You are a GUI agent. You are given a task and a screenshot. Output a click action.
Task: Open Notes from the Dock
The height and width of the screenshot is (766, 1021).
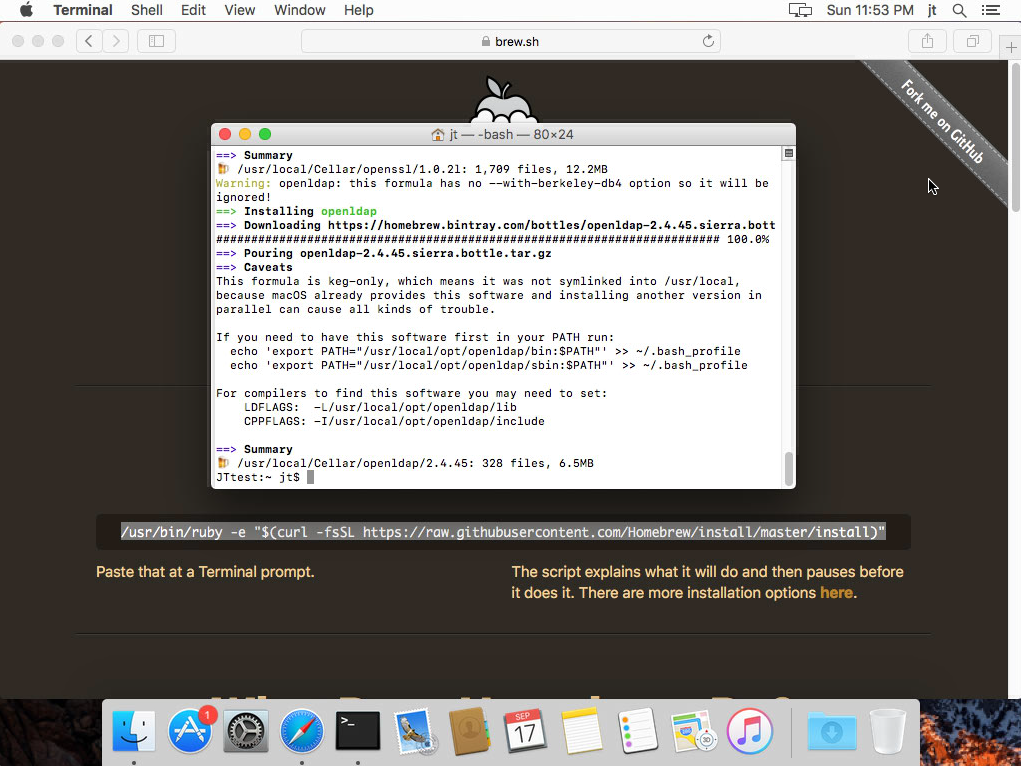[581, 731]
